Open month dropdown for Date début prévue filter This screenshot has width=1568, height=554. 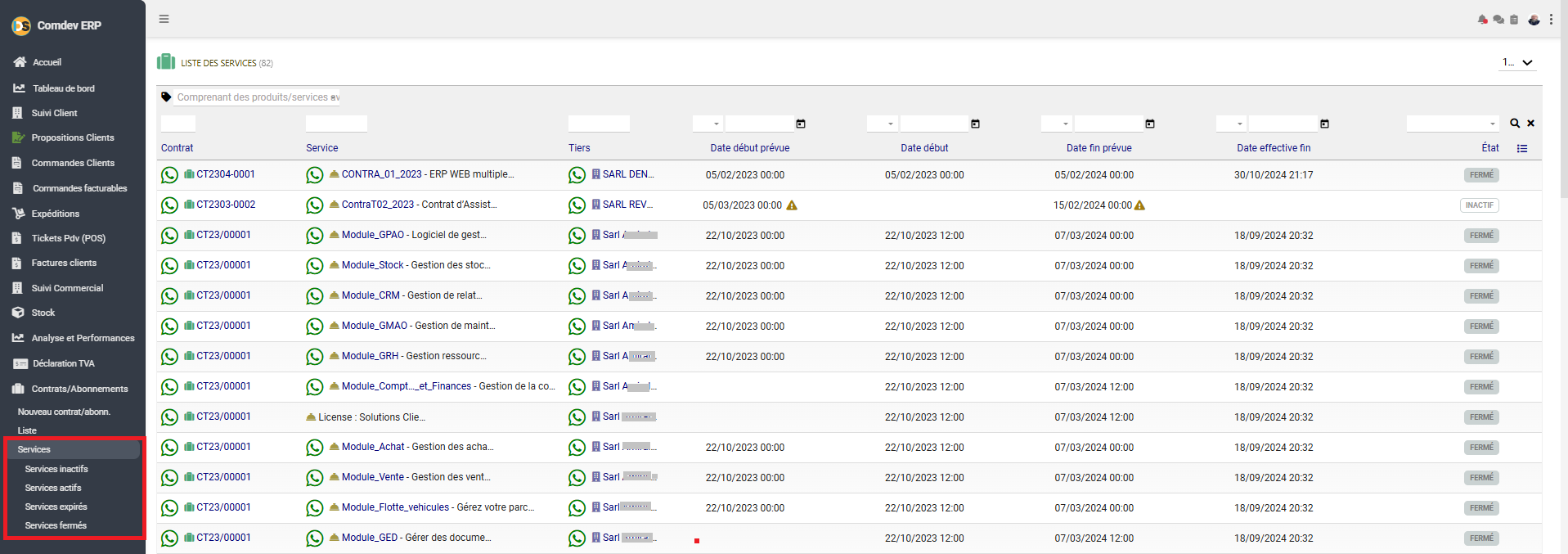pyautogui.click(x=708, y=124)
